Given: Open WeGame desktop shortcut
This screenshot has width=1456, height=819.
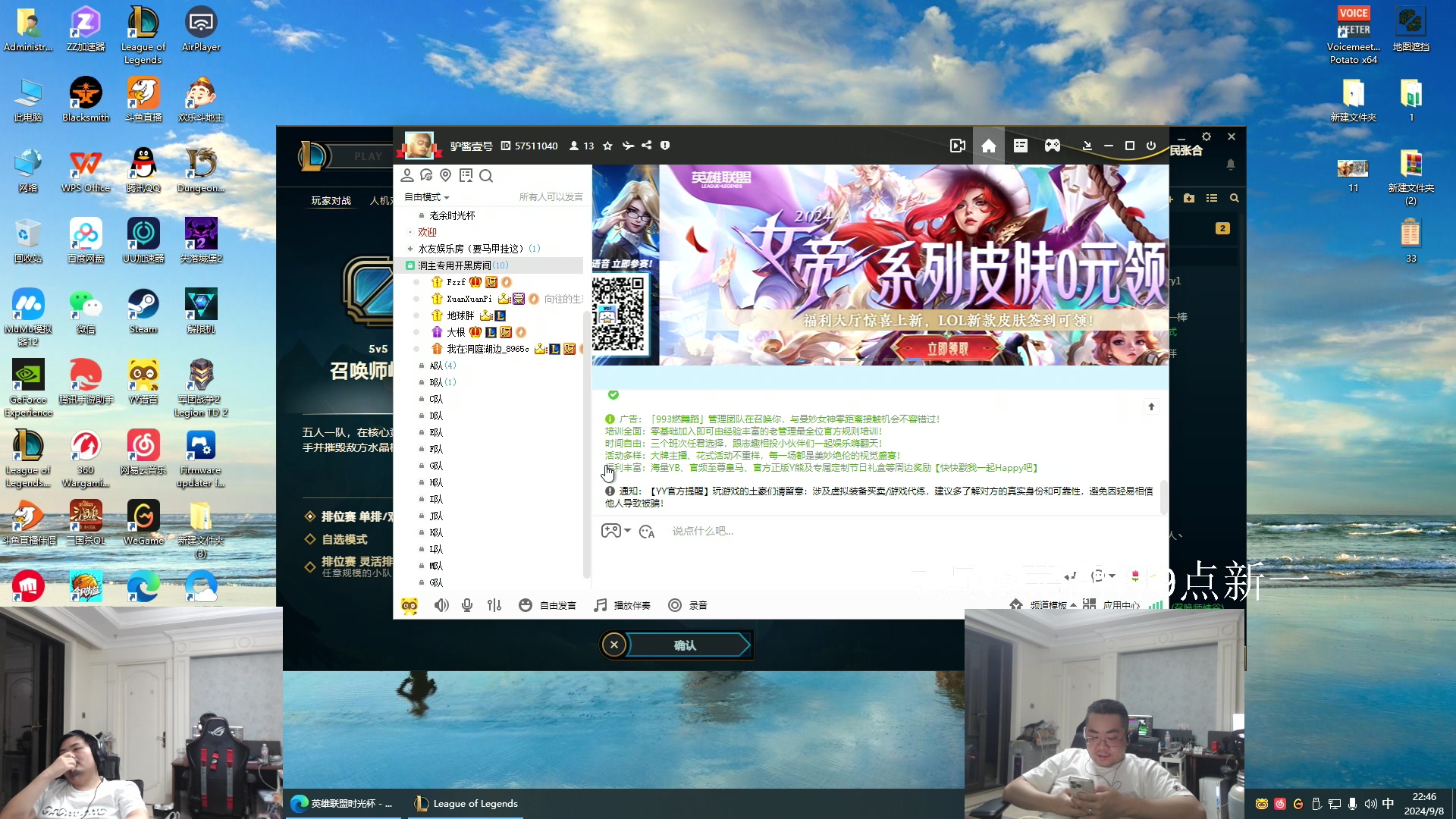Looking at the screenshot, I should pyautogui.click(x=143, y=522).
